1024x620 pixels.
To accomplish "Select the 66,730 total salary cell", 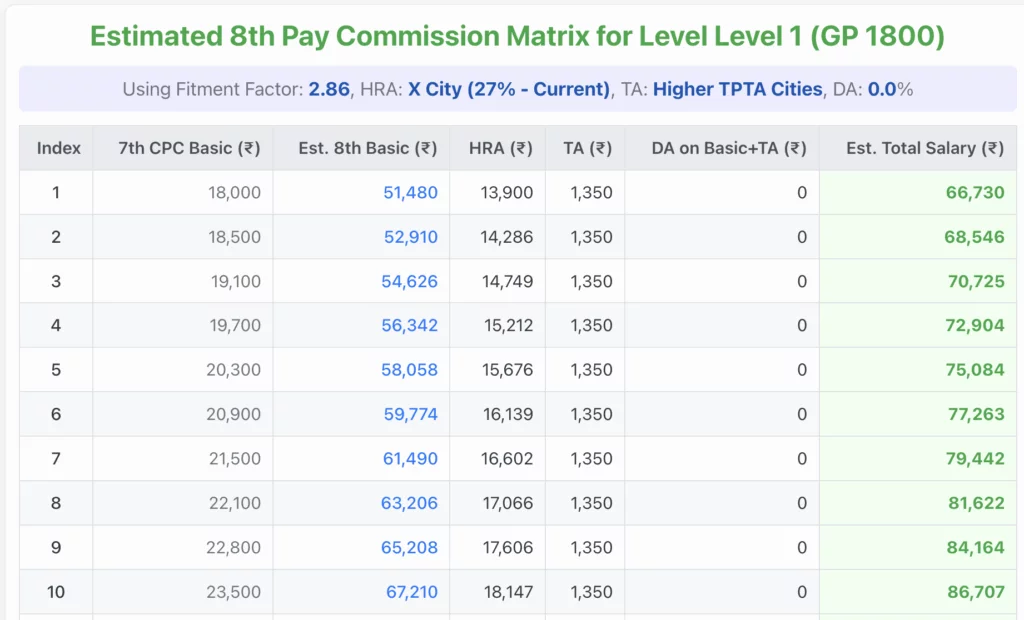I will tap(977, 192).
